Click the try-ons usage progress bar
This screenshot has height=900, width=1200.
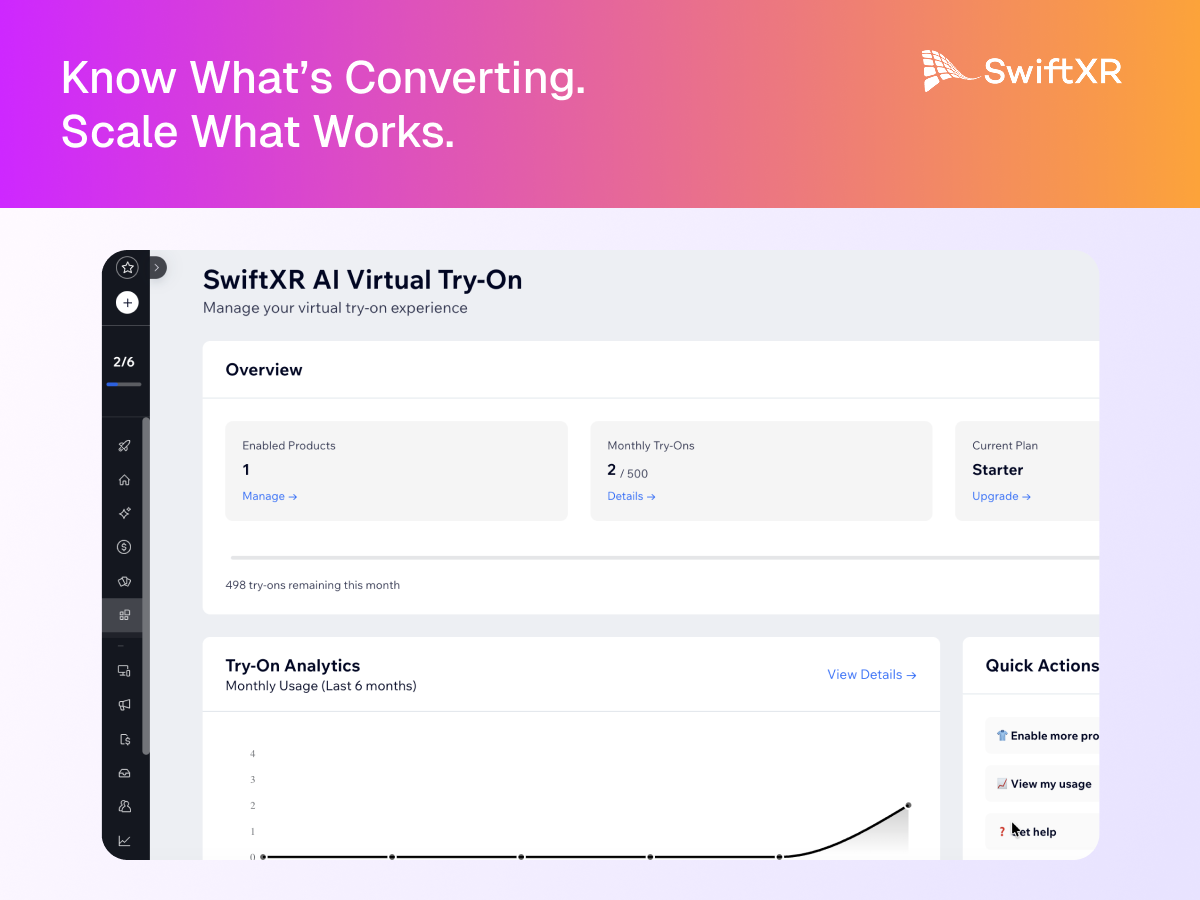[665, 557]
